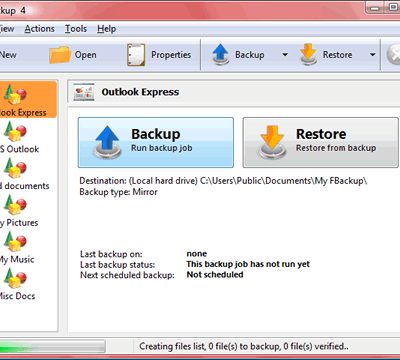Image resolution: width=400 pixels, height=360 pixels.
Task: Select the MS Outlook job icon
Action: coord(15,131)
